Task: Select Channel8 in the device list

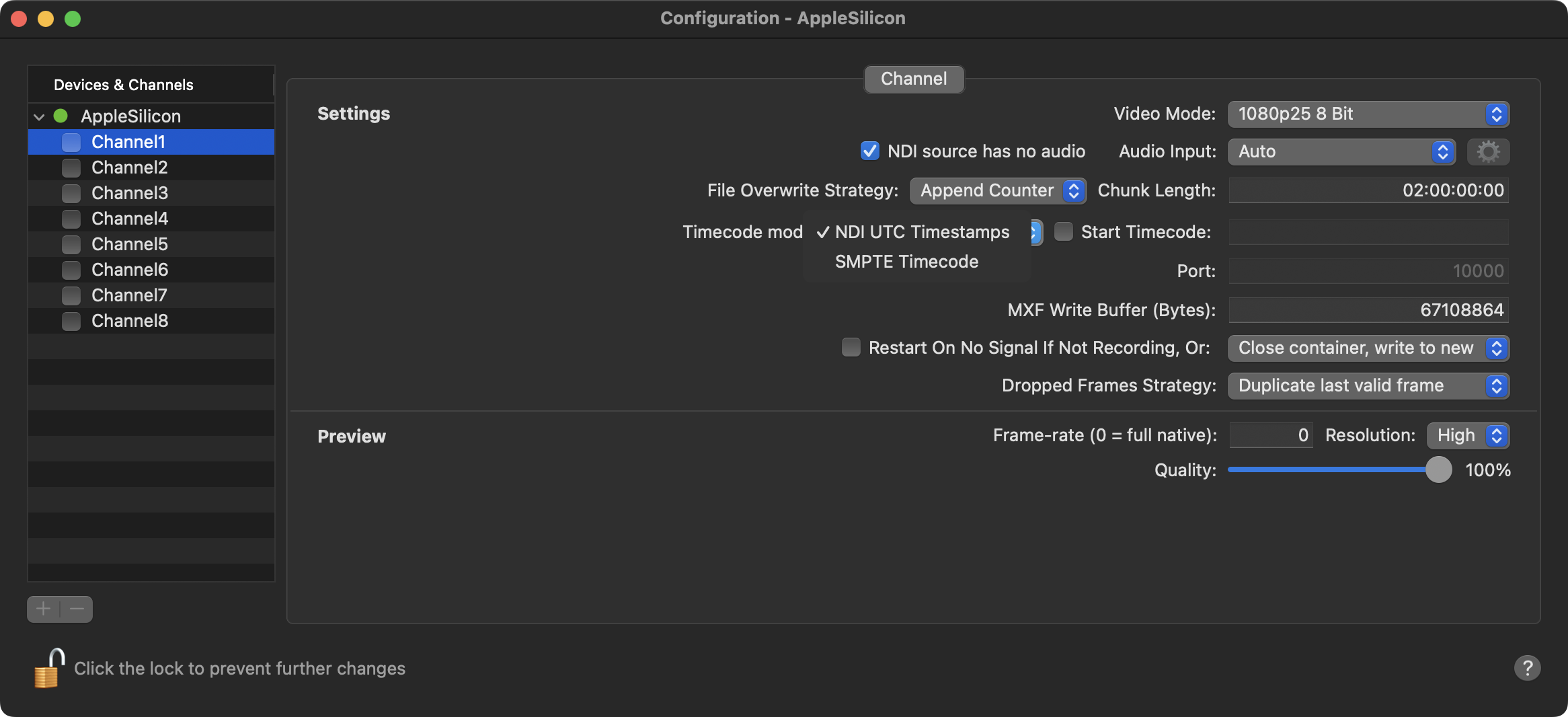Action: [151, 321]
